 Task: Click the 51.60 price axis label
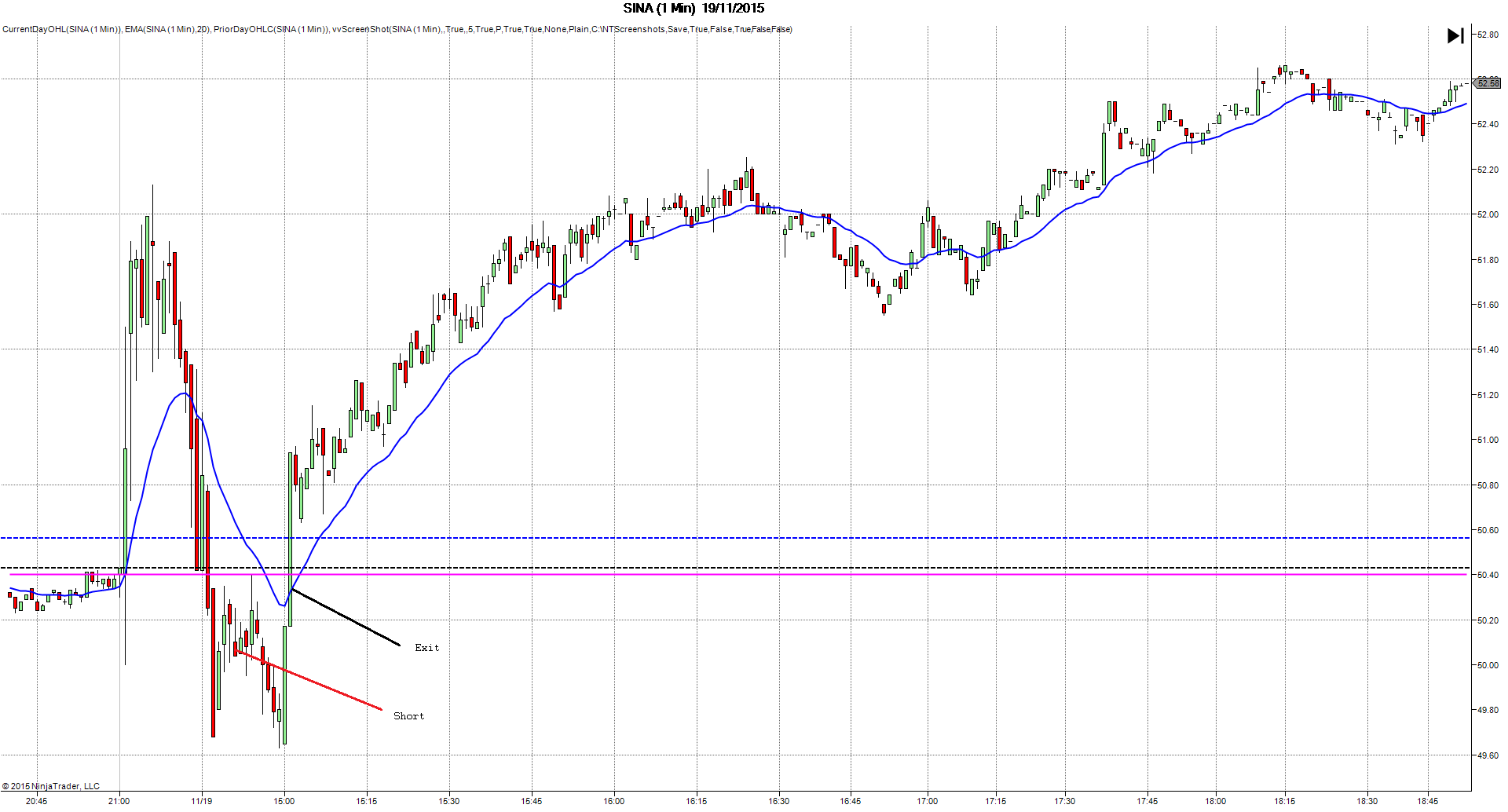click(x=1488, y=305)
